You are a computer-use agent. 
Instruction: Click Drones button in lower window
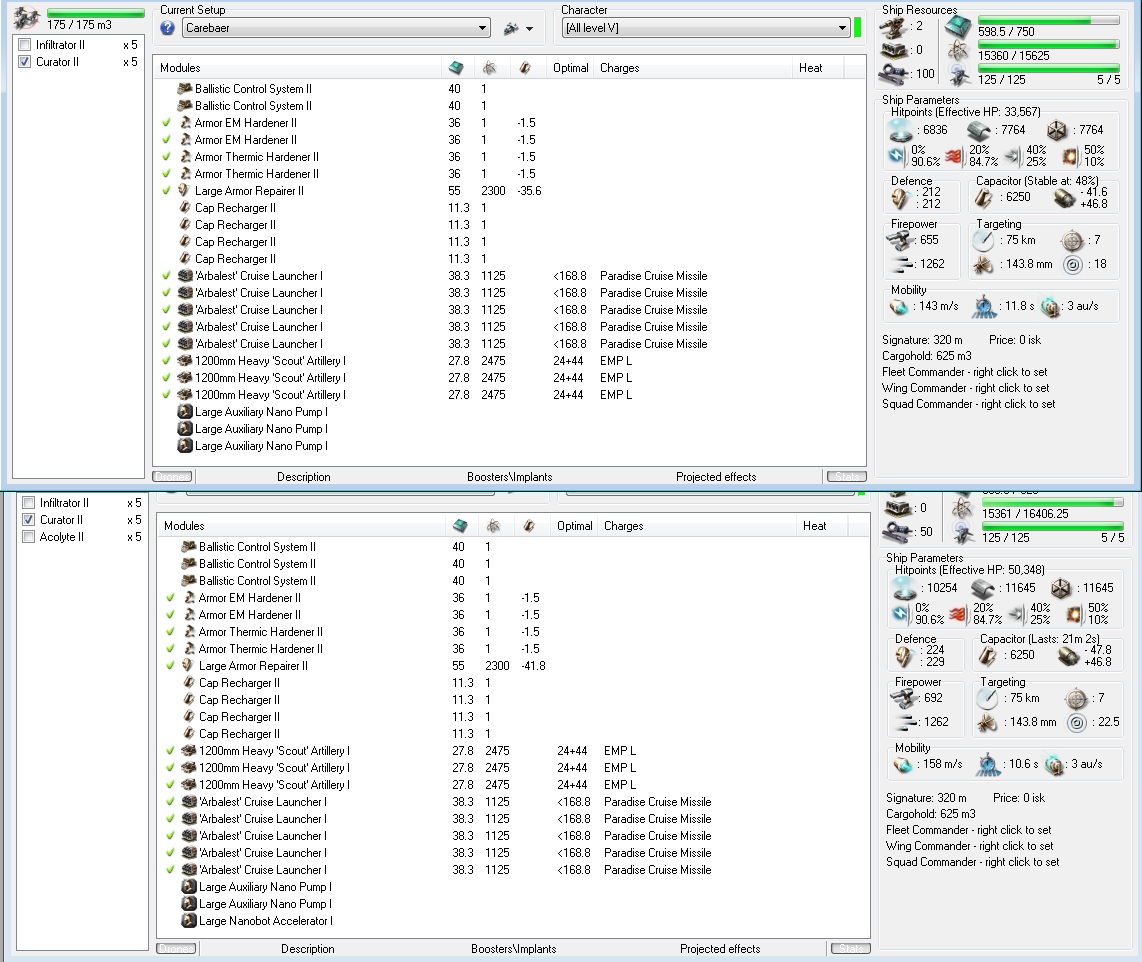[x=176, y=948]
